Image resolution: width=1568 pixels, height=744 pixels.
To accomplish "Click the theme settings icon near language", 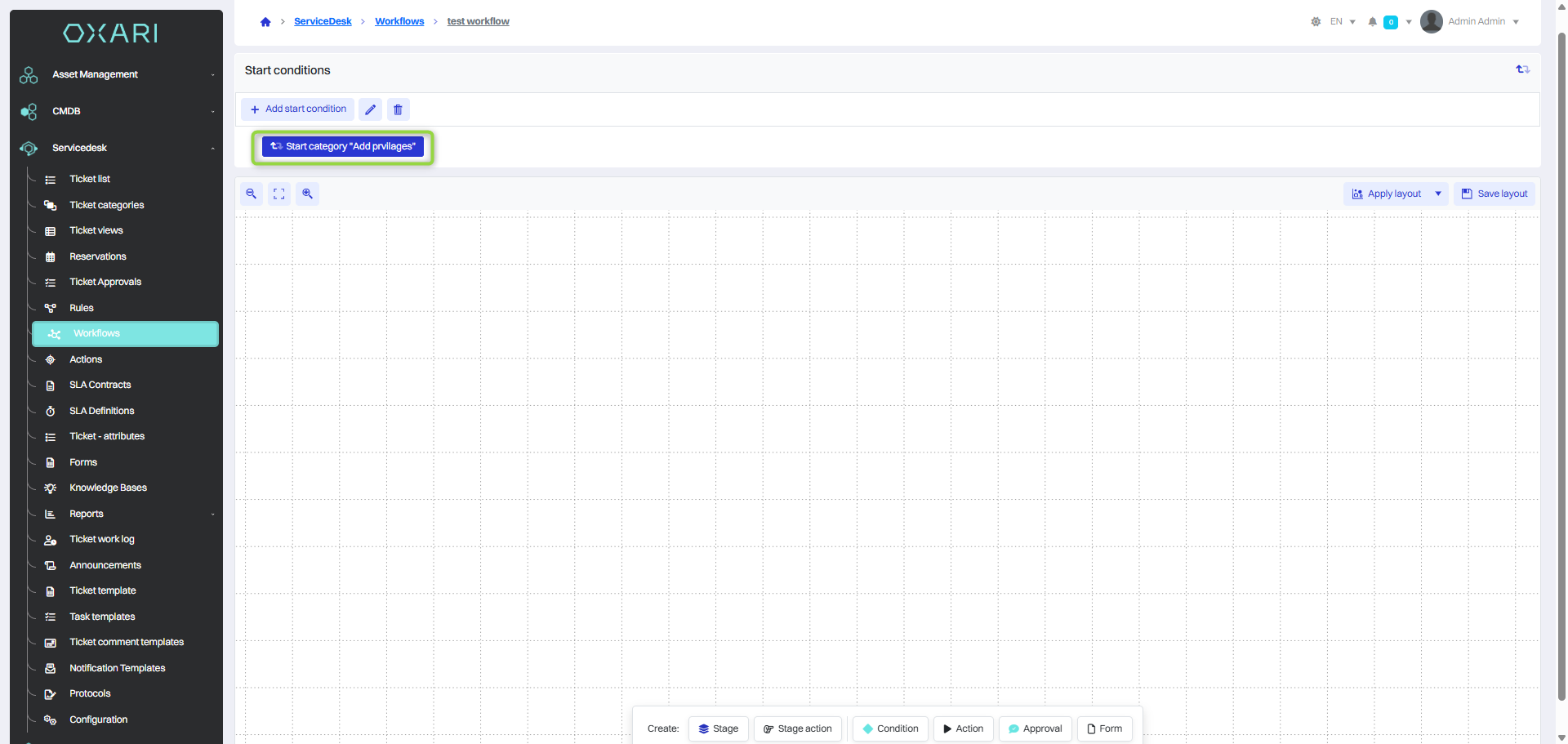I will (1316, 22).
